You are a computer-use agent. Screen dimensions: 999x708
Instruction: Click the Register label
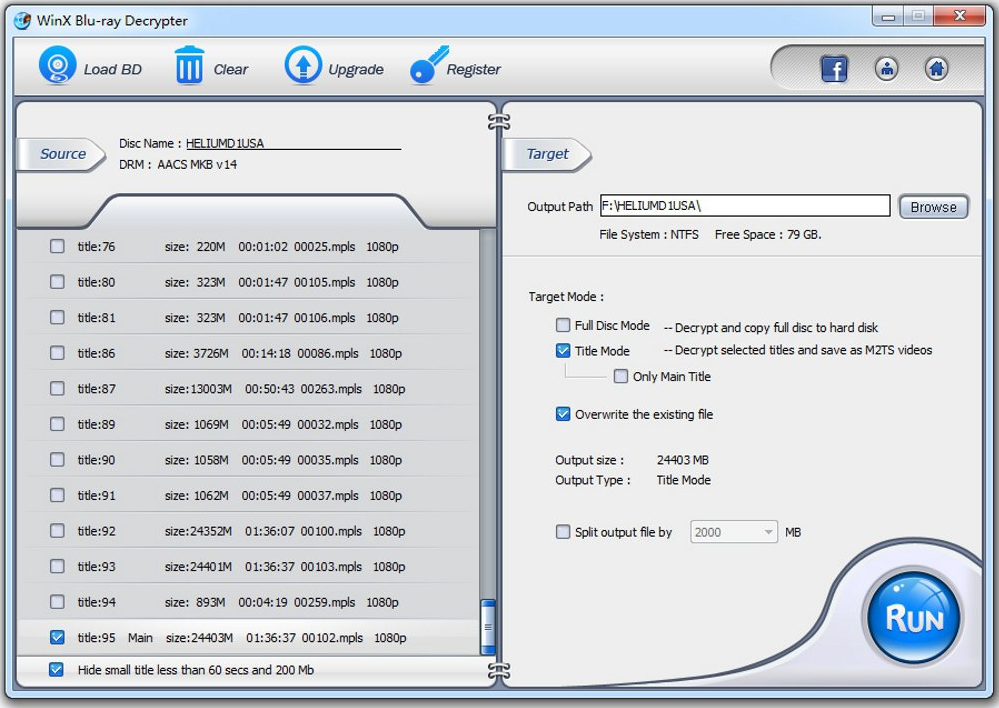[x=473, y=69]
